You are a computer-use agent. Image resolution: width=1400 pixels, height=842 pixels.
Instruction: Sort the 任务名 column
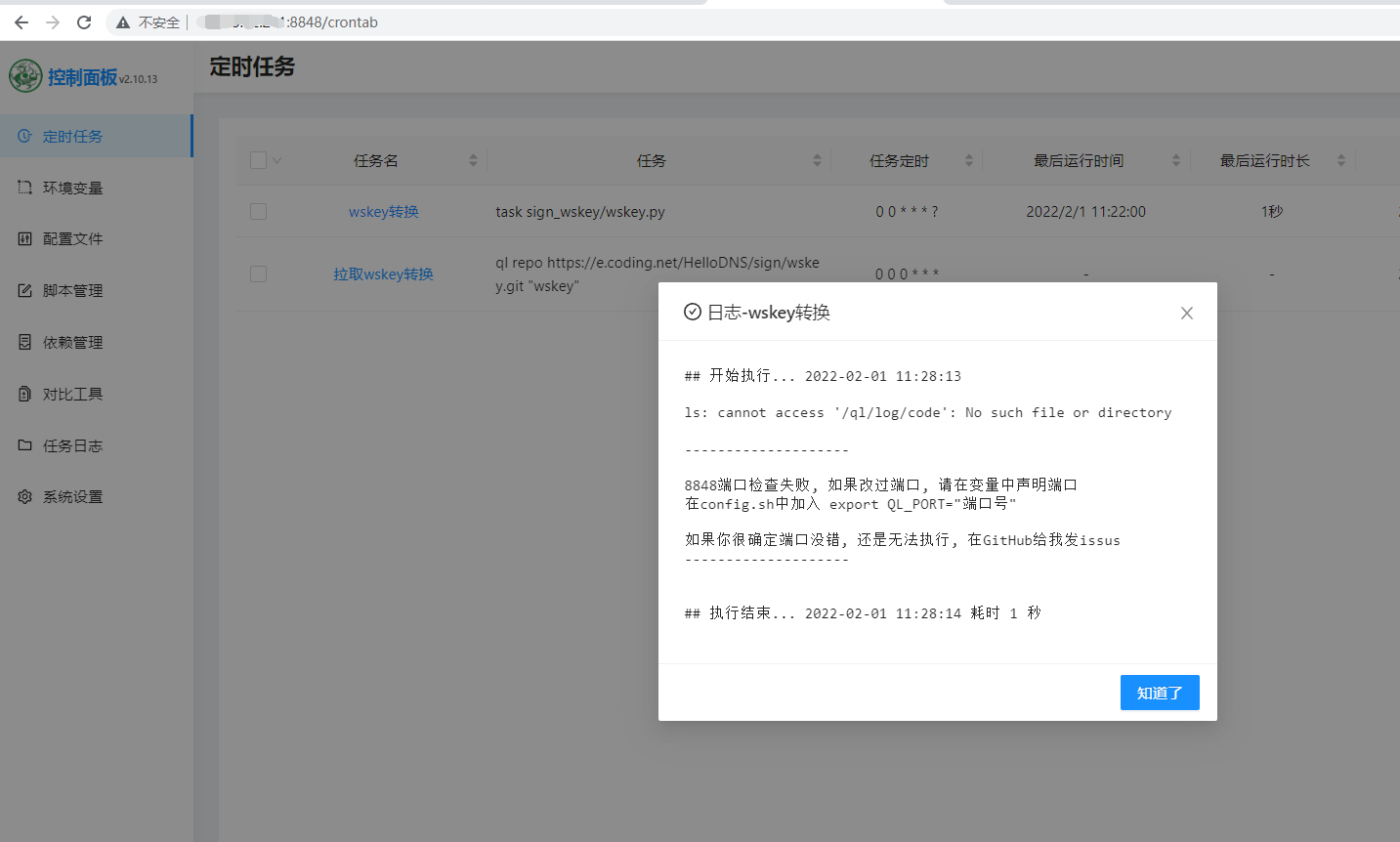(473, 159)
